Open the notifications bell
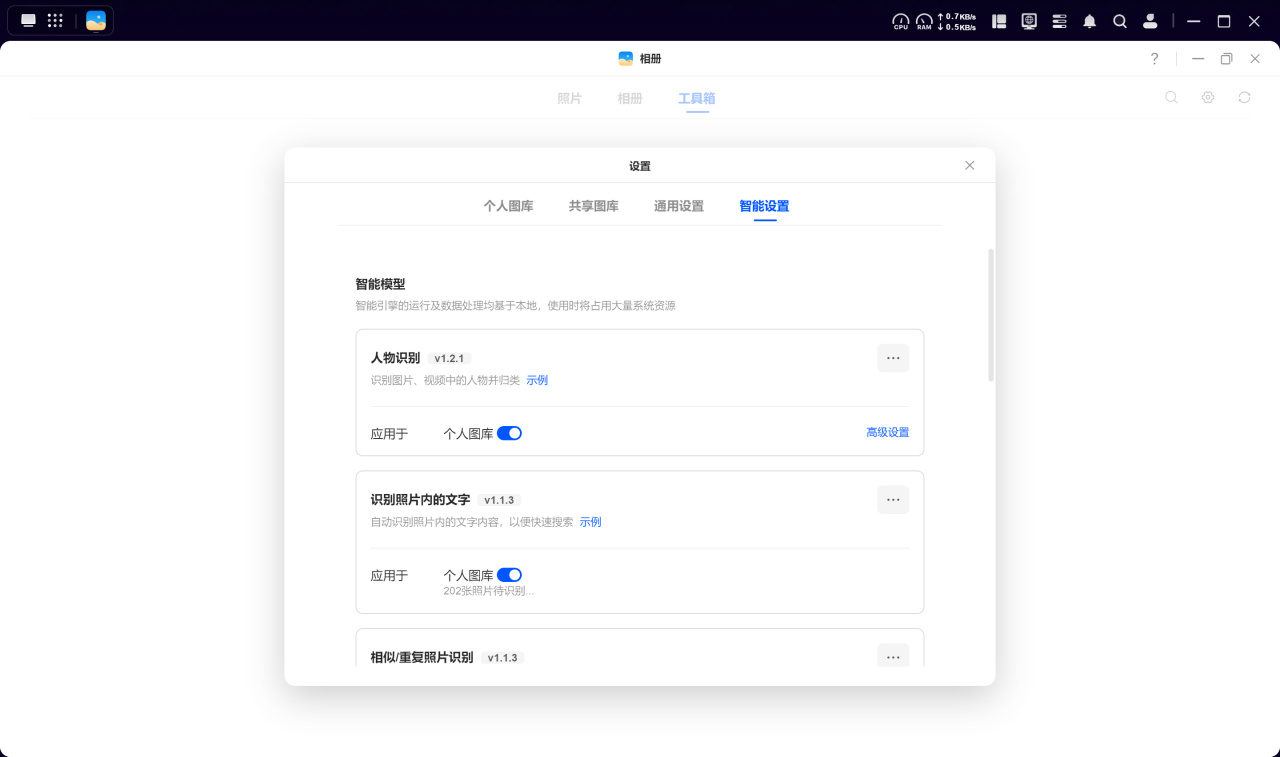Screen dimensions: 1280x757 pos(1090,21)
